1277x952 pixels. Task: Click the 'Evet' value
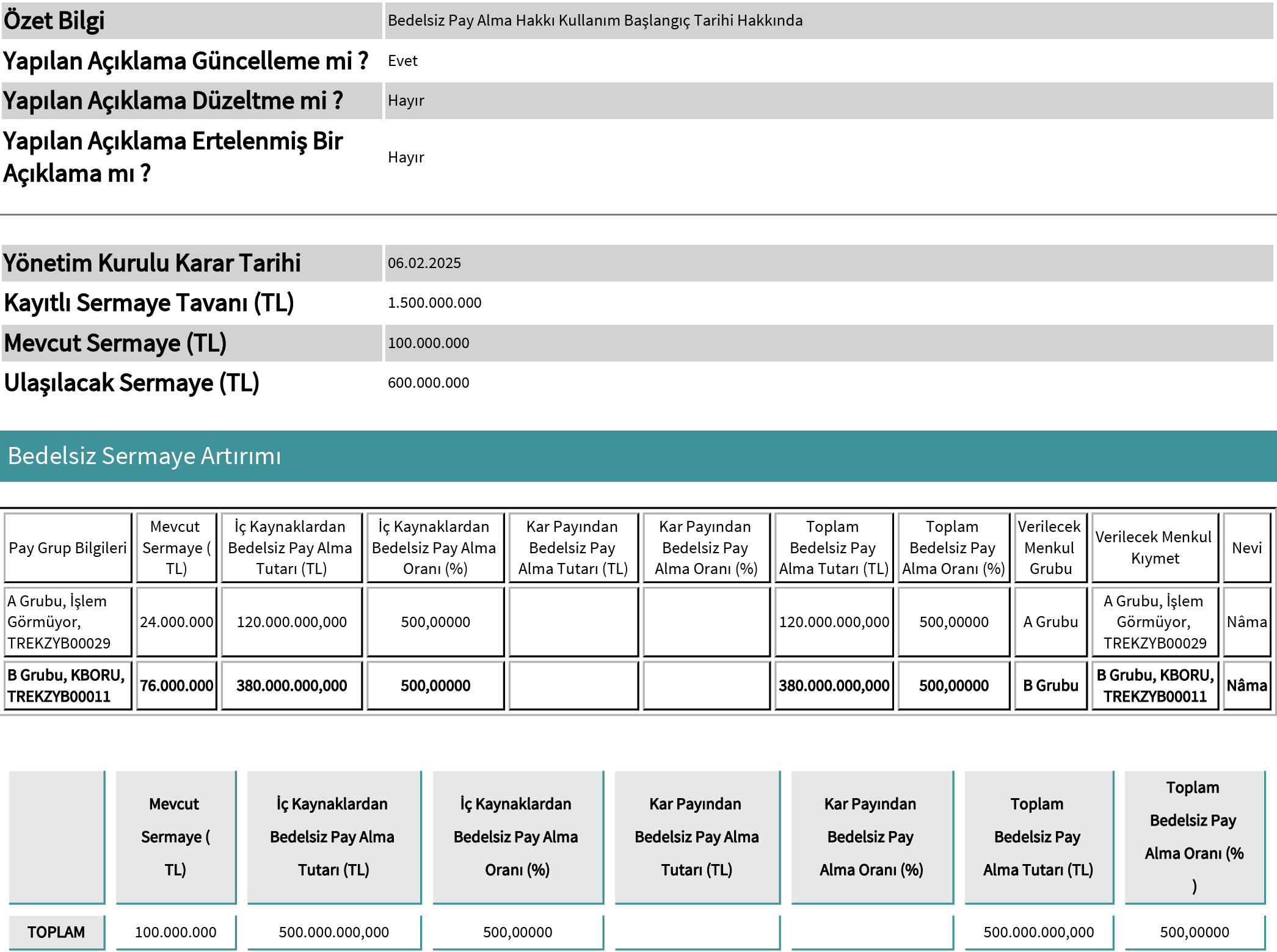pos(402,61)
